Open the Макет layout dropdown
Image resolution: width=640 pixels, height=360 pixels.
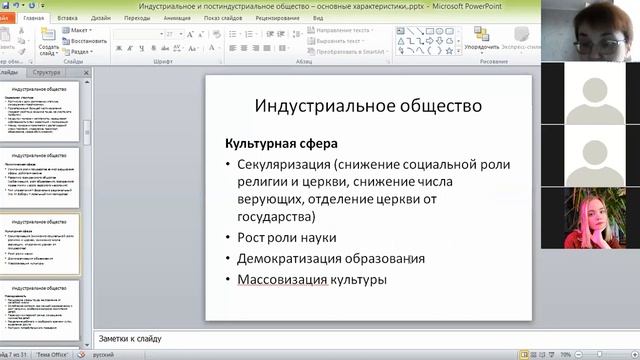[x=77, y=30]
